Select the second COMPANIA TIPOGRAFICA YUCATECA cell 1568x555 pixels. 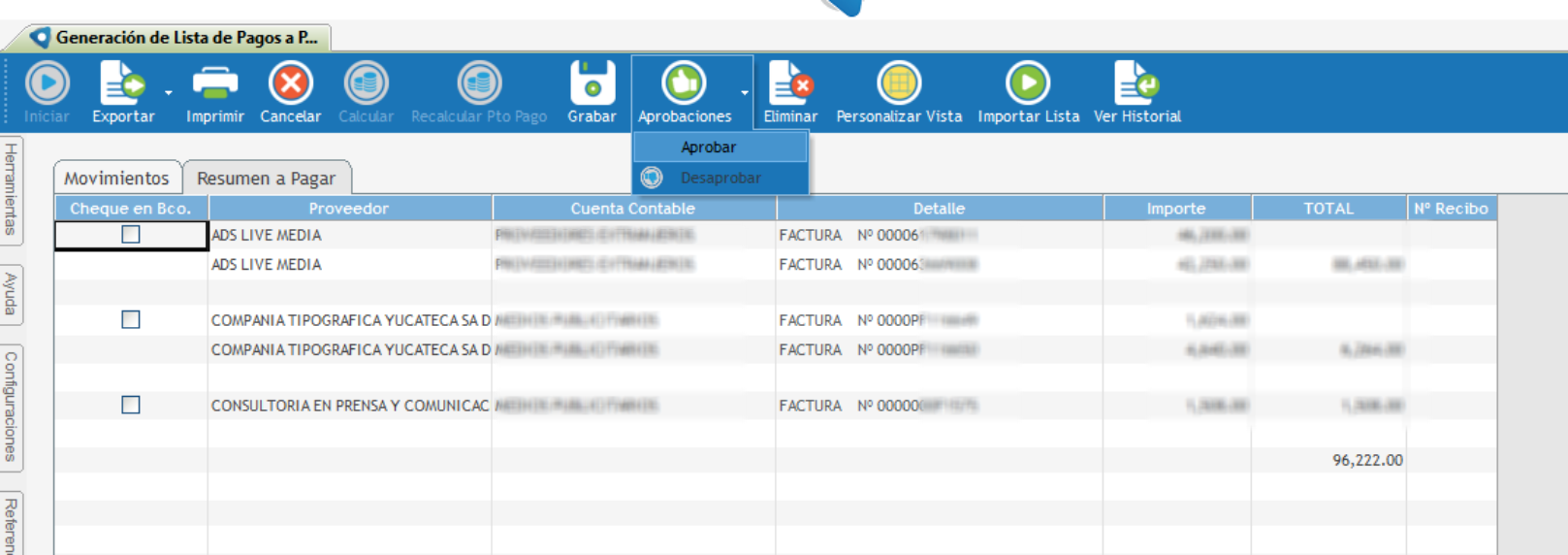pos(349,350)
